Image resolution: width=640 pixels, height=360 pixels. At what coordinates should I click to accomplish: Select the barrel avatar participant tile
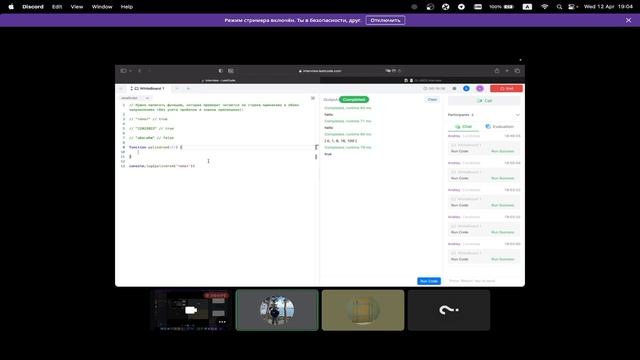coord(363,310)
